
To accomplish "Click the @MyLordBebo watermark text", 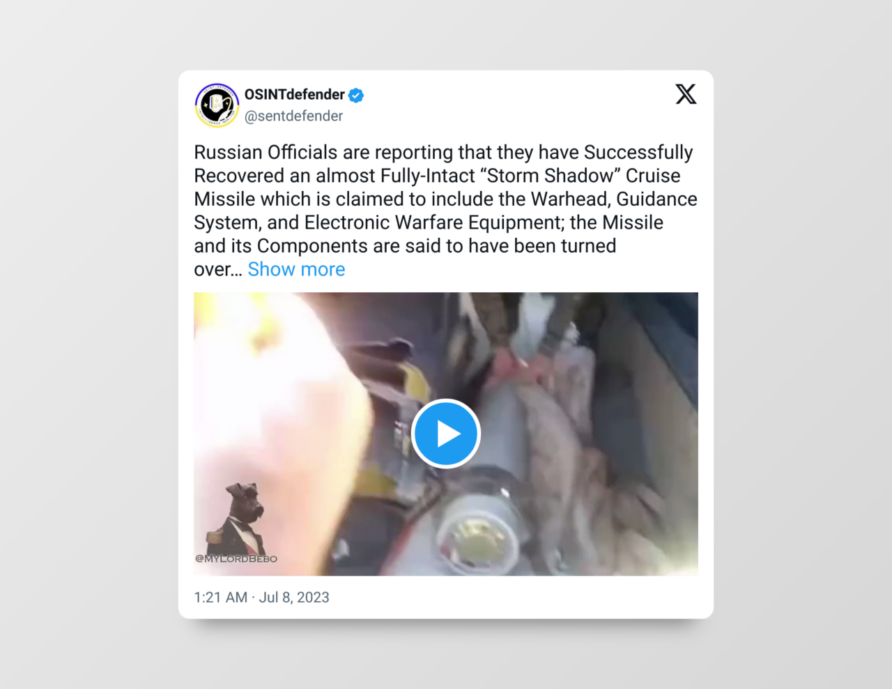I will 236,559.
